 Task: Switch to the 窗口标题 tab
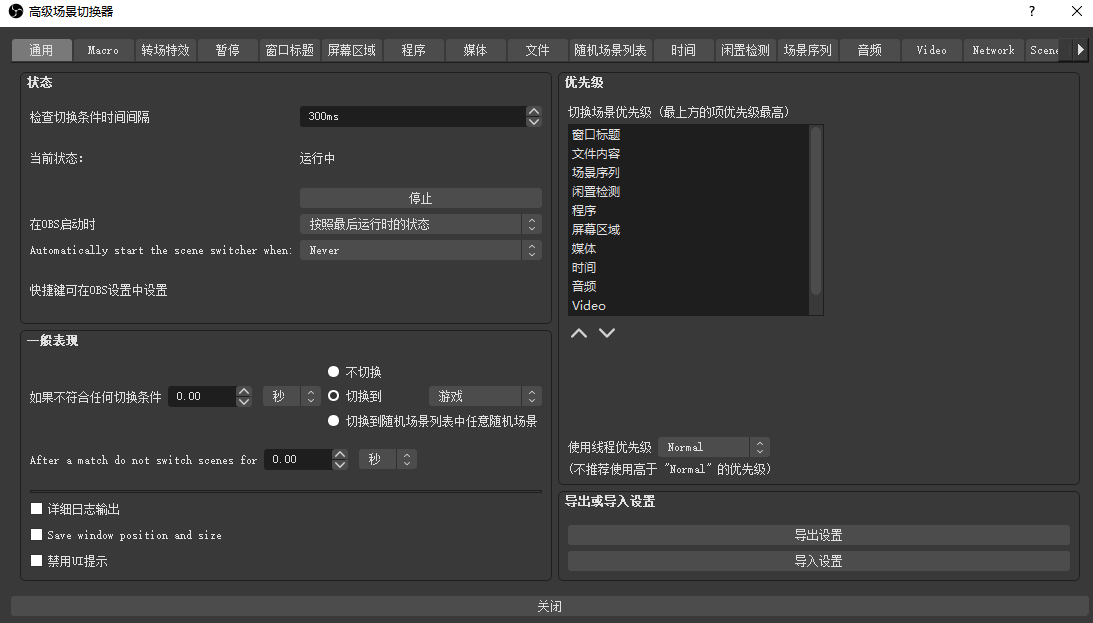(x=289, y=50)
